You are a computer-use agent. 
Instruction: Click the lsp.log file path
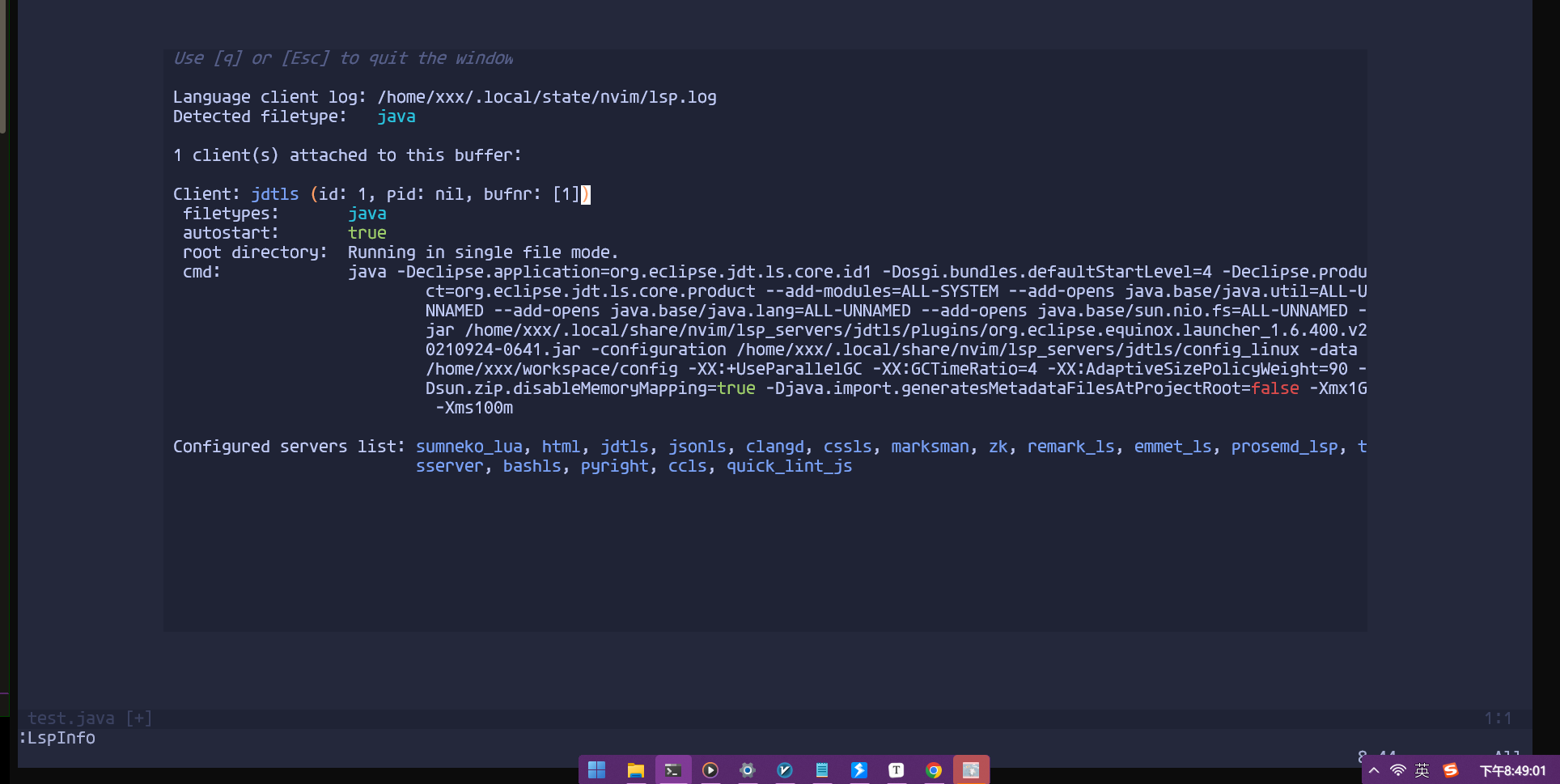tap(547, 97)
